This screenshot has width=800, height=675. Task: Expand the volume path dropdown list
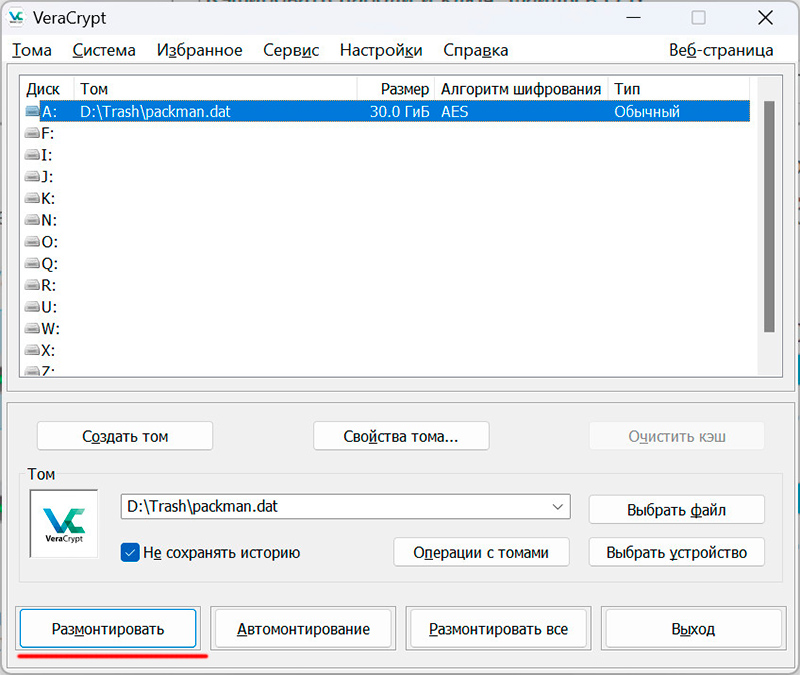(557, 508)
